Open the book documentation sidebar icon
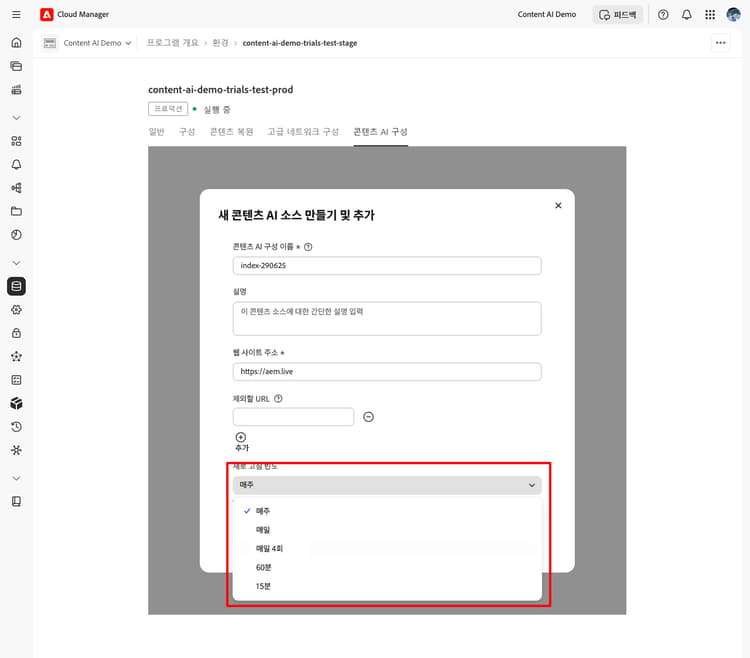750x658 pixels. pyautogui.click(x=16, y=502)
